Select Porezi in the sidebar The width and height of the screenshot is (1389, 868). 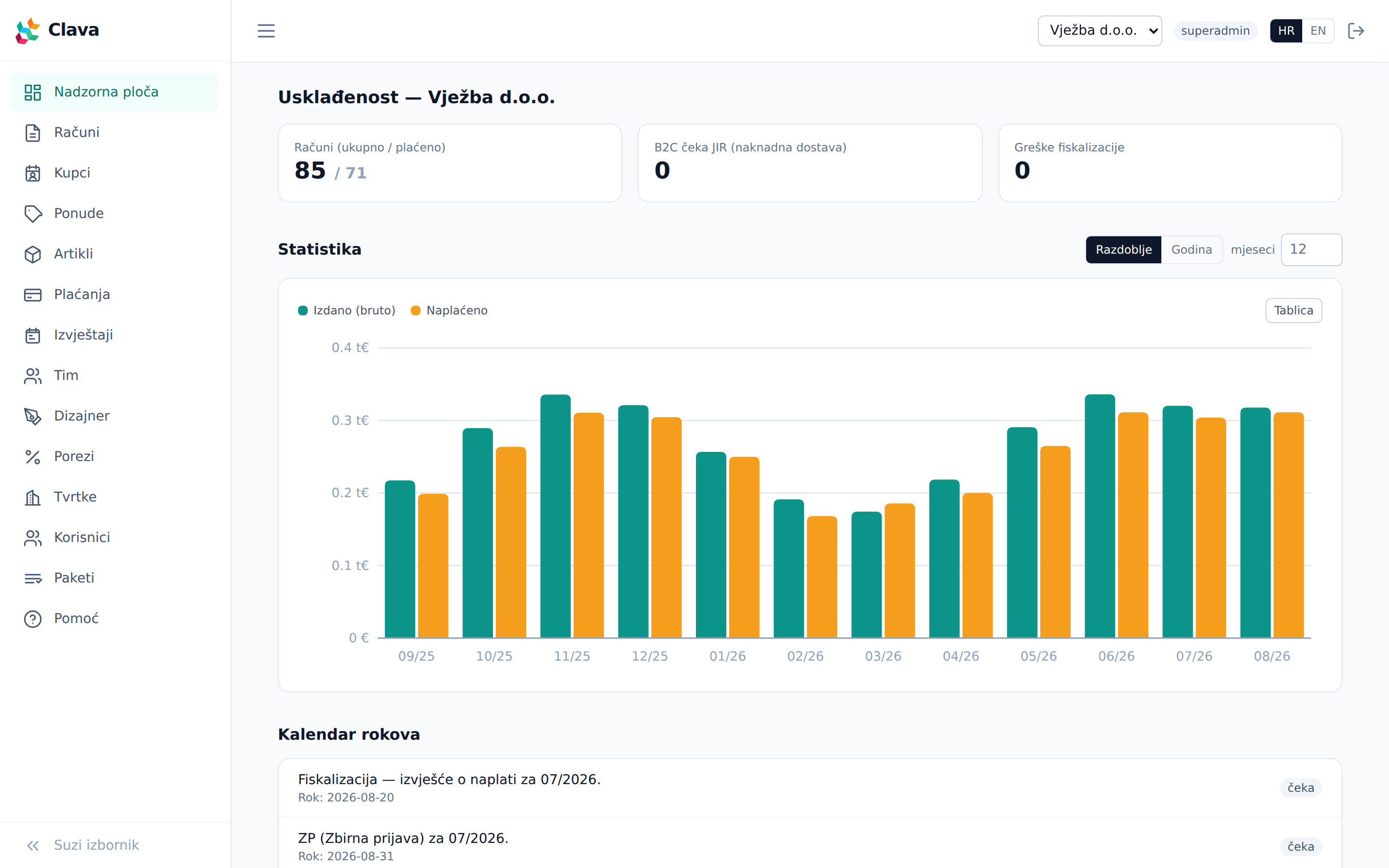click(115, 457)
